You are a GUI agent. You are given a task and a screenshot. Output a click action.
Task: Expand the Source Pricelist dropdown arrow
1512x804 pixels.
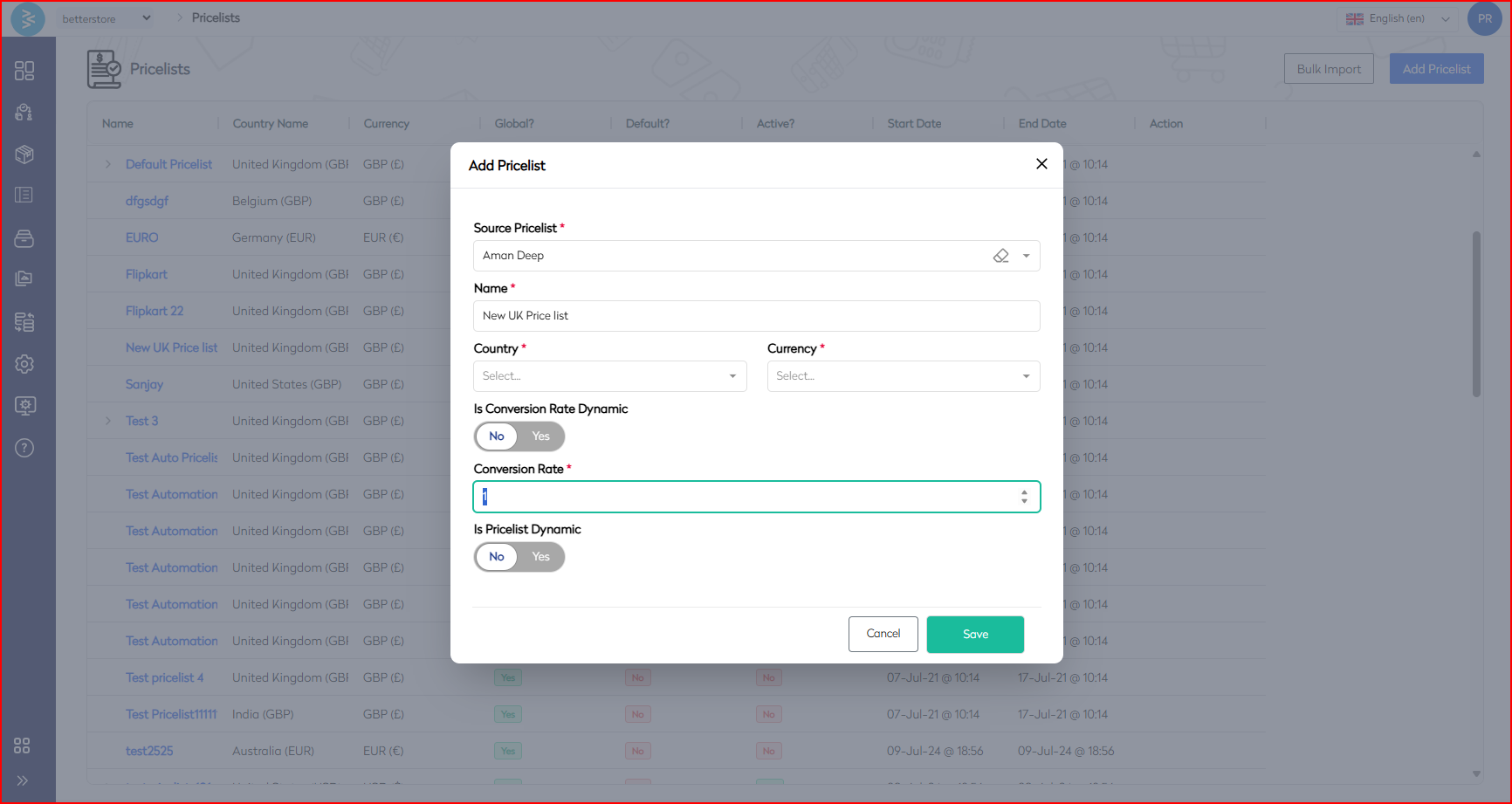point(1027,256)
